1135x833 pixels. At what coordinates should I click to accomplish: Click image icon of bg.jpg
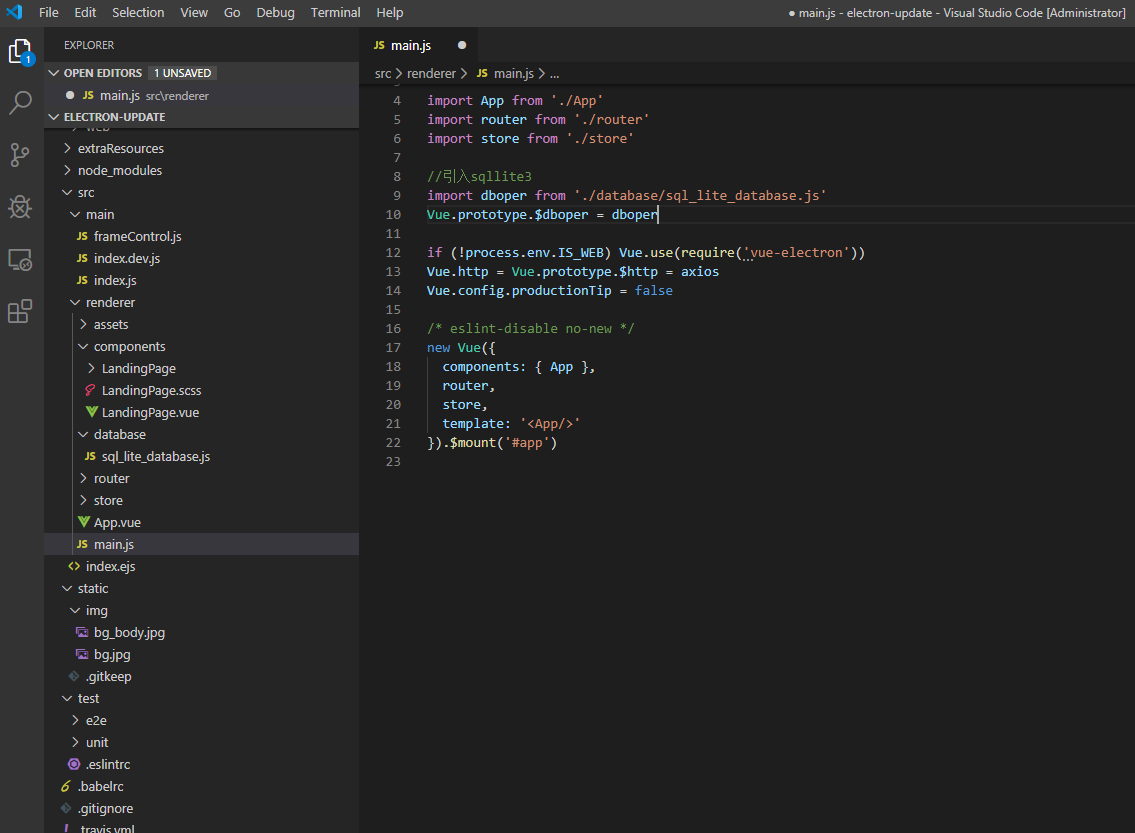83,654
